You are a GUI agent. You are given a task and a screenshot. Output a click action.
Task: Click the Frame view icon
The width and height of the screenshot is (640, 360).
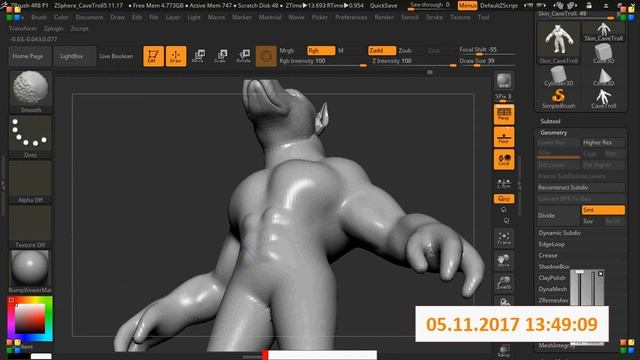click(x=504, y=238)
